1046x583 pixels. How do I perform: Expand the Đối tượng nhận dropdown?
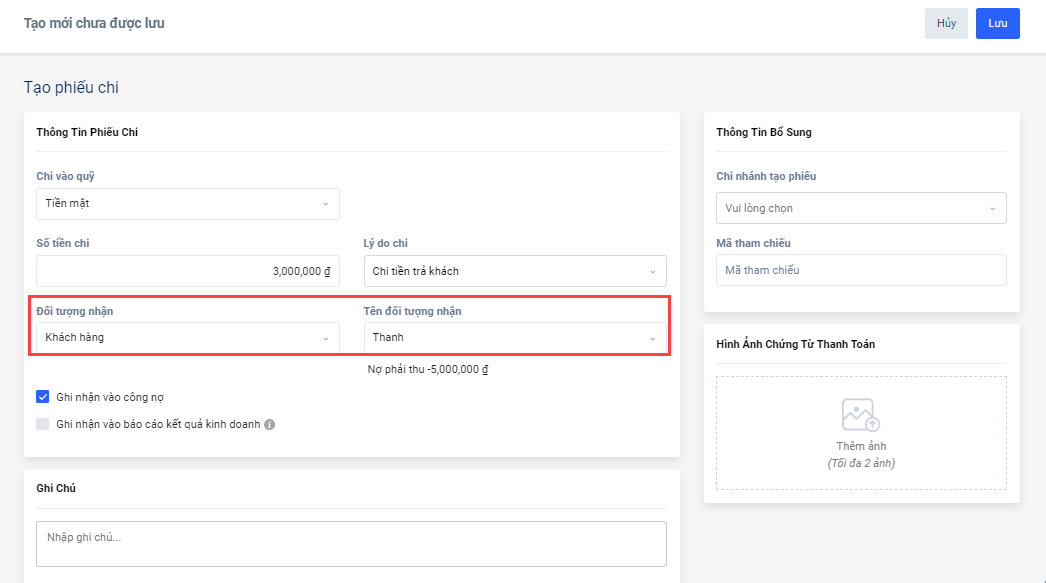(x=187, y=338)
